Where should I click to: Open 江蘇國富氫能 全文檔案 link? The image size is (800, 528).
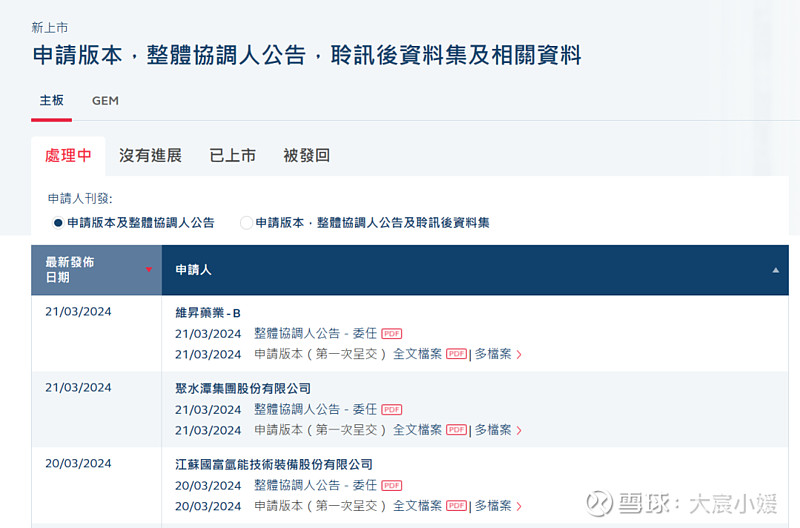(417, 506)
